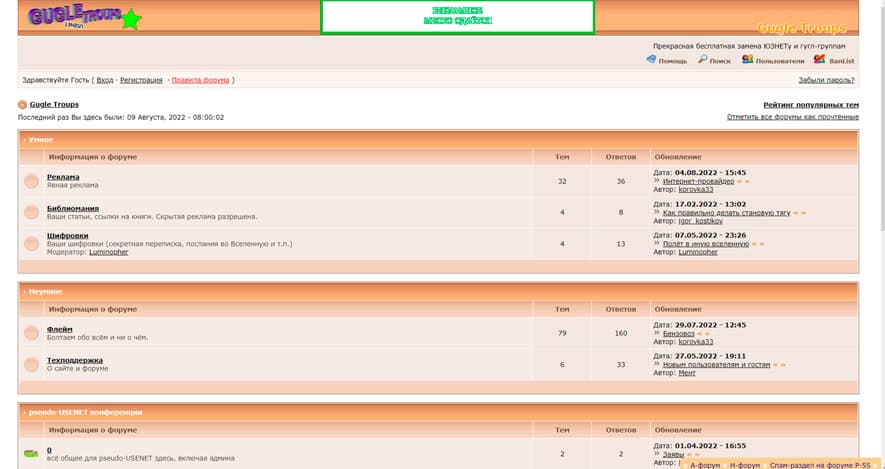Click the Поиск magnifier icon
This screenshot has width=885, height=469.
(702, 59)
